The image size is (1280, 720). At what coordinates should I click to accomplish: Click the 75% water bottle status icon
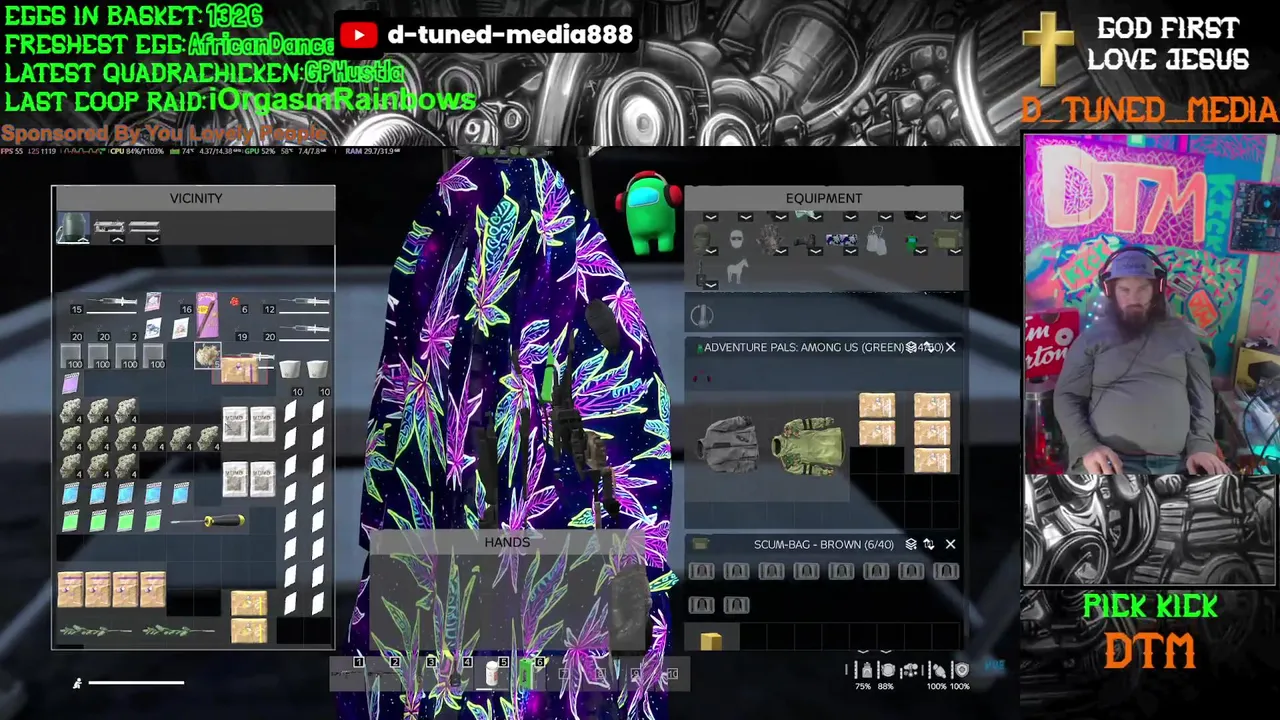(867, 671)
